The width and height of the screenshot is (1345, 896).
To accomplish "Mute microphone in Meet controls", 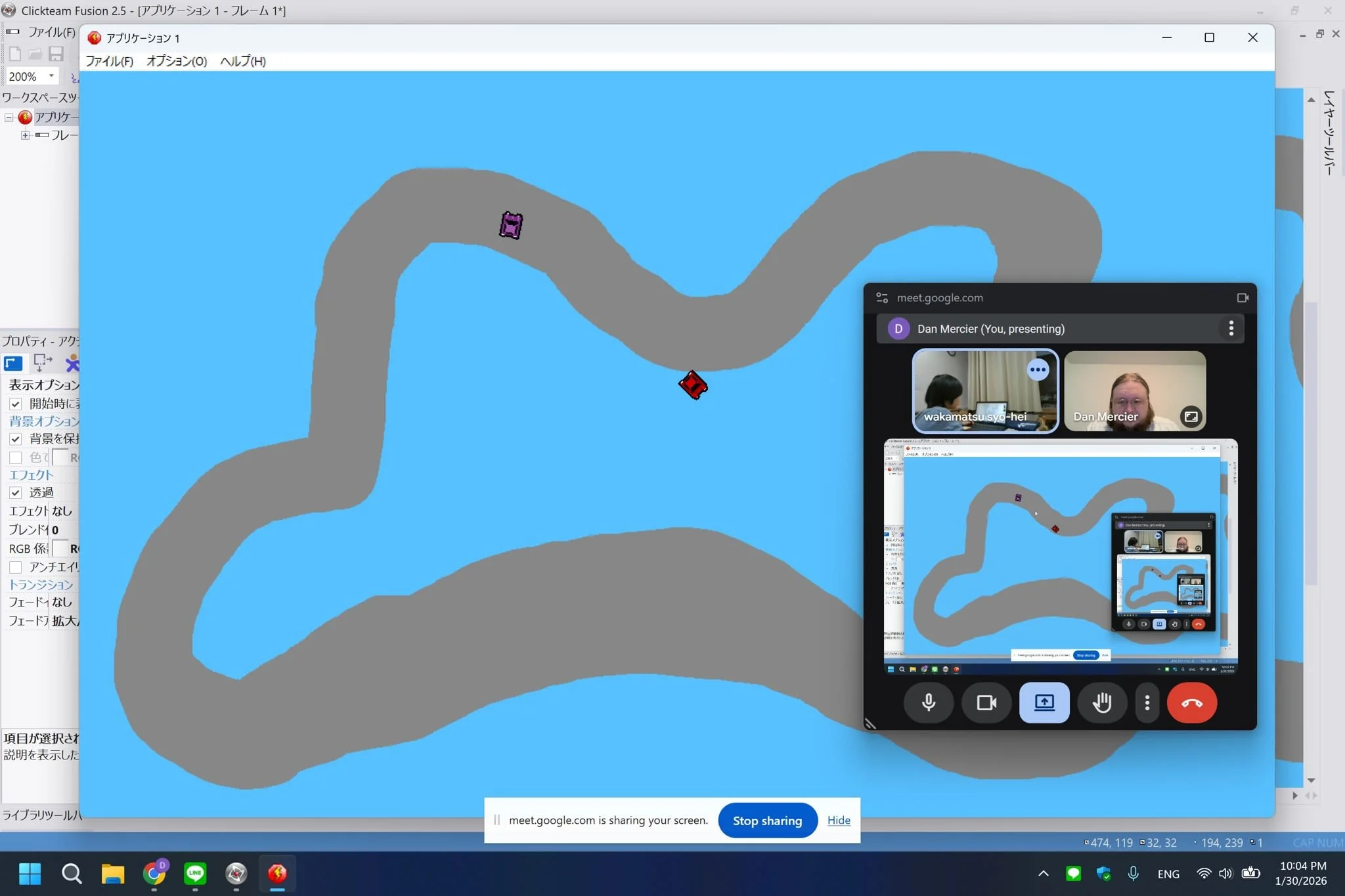I will [928, 702].
